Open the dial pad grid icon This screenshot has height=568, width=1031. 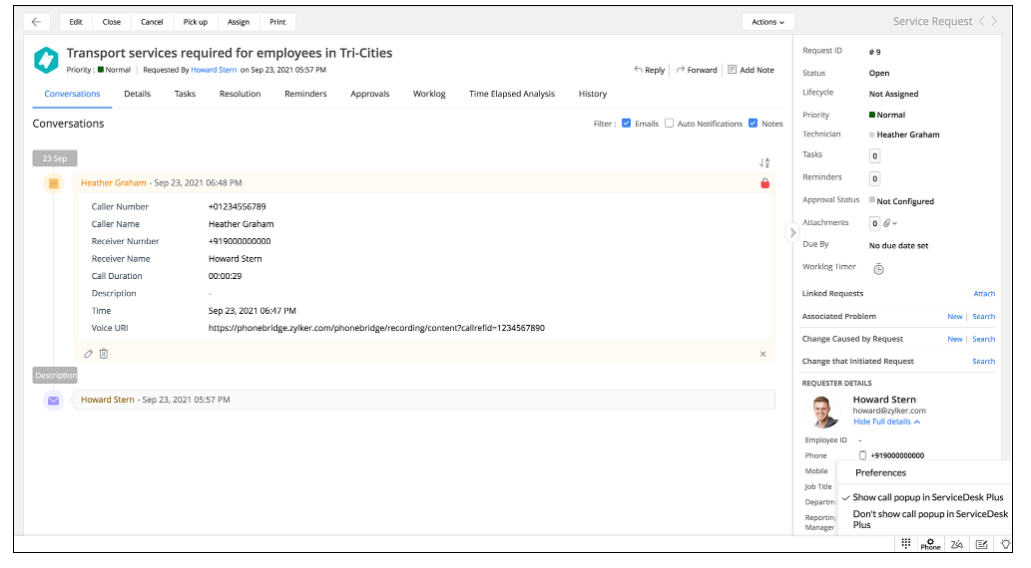click(x=905, y=543)
